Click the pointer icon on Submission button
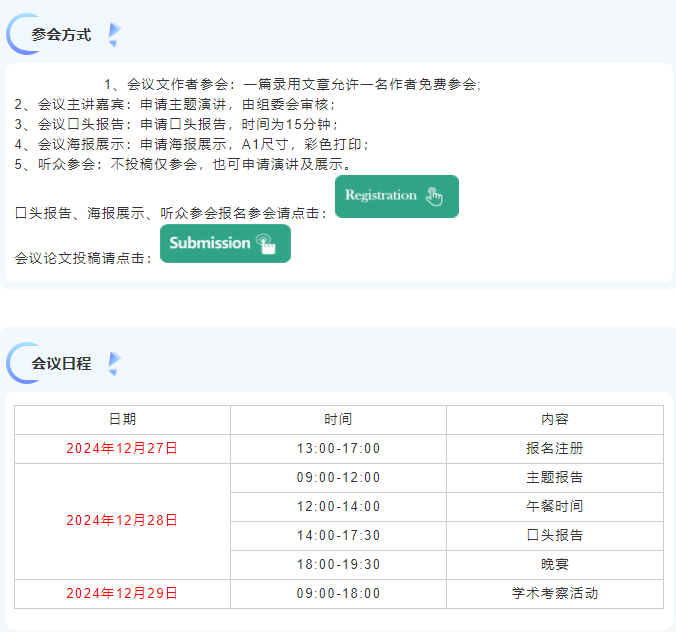Viewport: 676px width, 632px height. click(x=265, y=244)
